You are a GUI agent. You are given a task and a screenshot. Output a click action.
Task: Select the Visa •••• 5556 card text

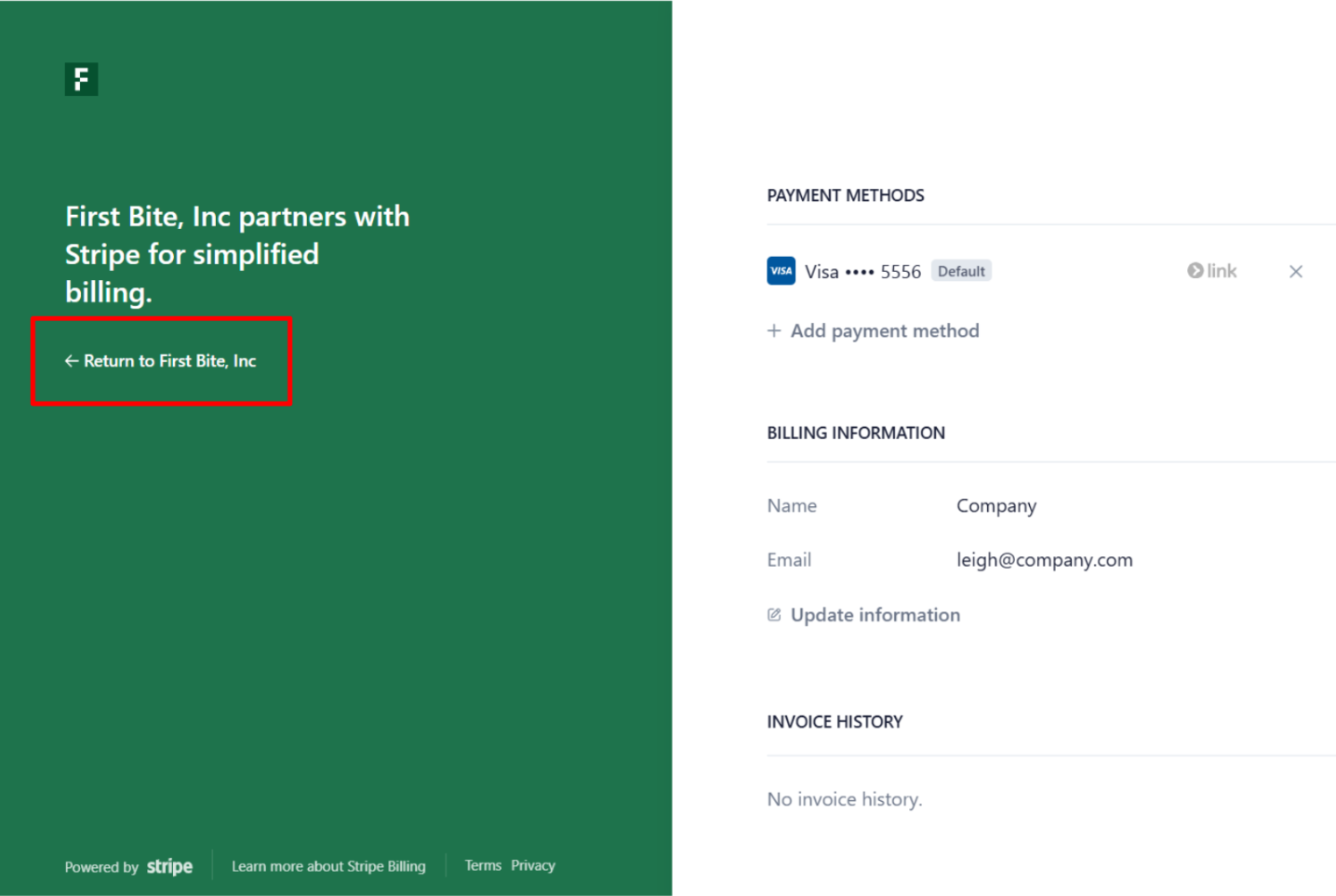click(862, 272)
